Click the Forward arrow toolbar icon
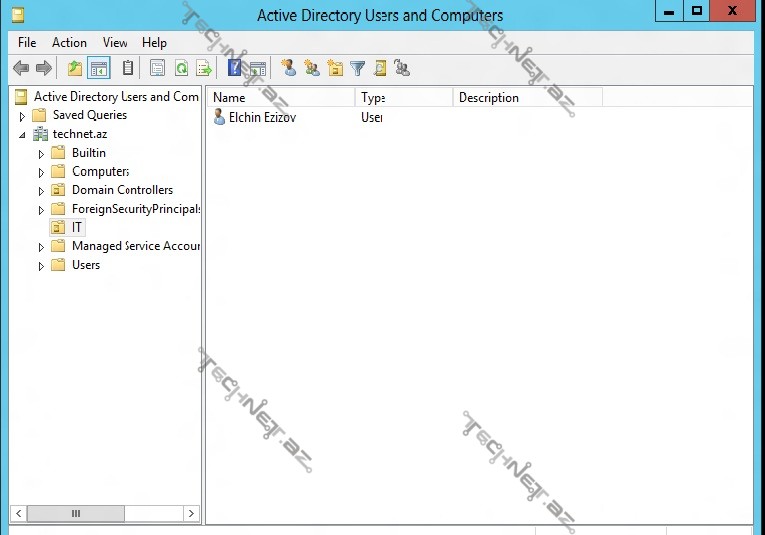 point(44,68)
